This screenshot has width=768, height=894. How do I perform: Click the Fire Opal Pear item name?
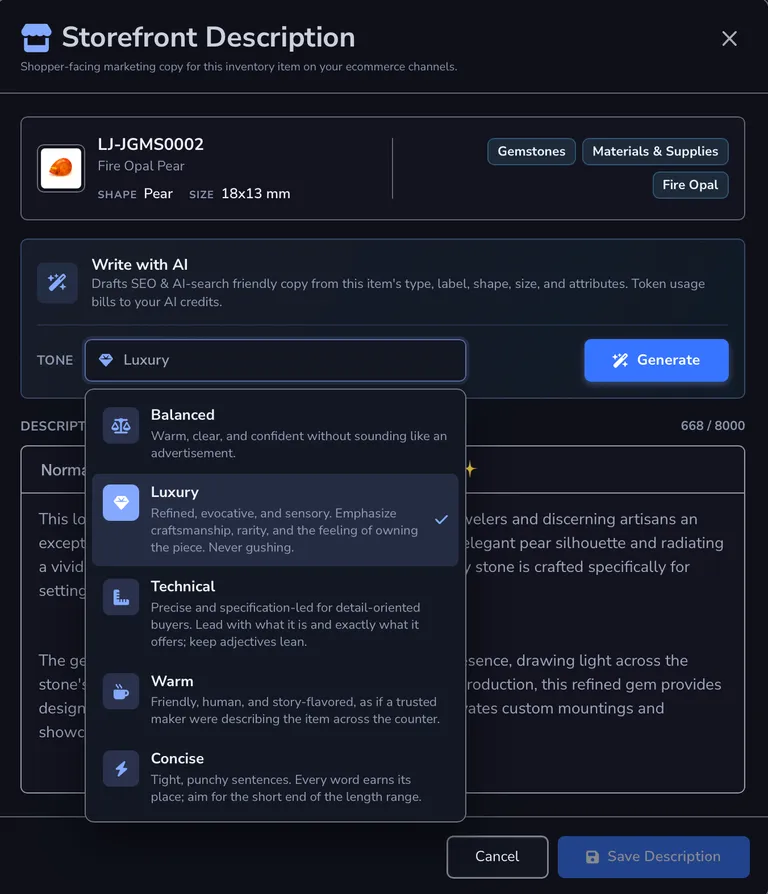[x=141, y=166]
